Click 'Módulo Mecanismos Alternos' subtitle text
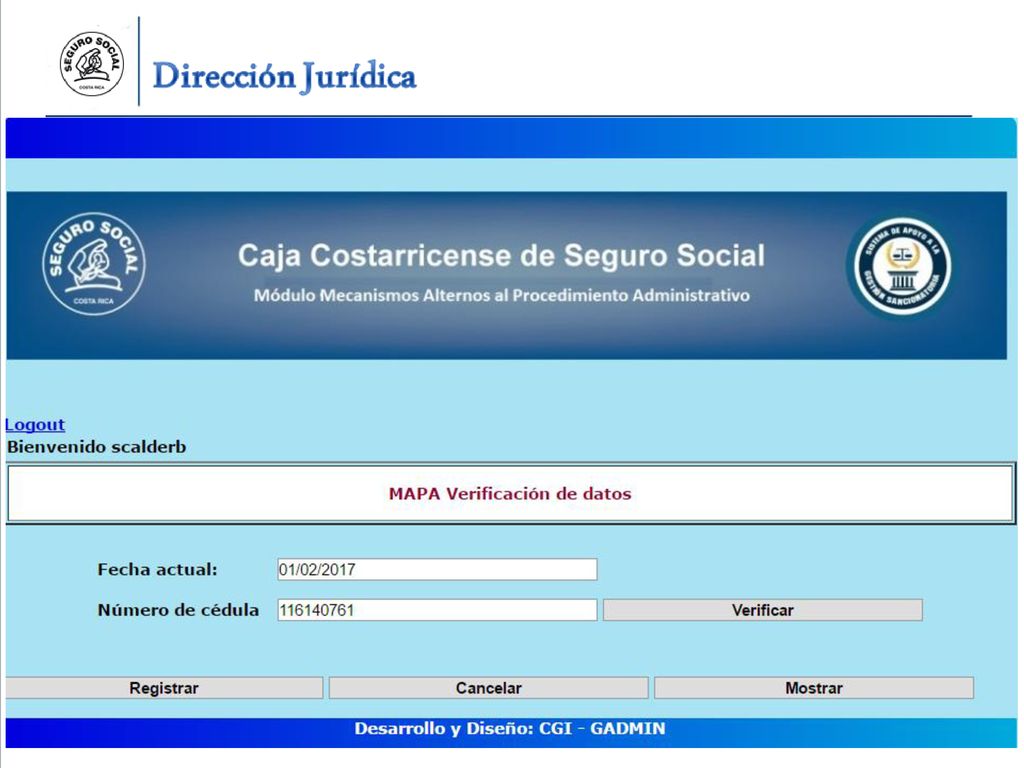1024x768 pixels. (502, 295)
